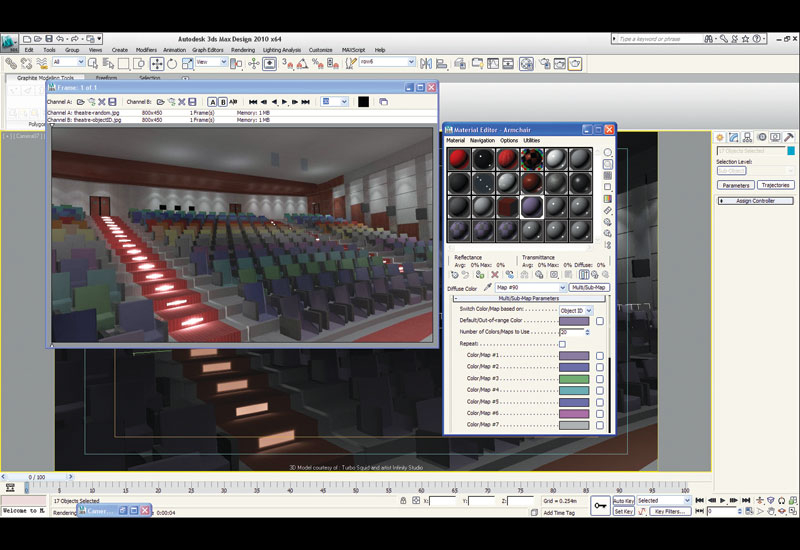Screen dimensions: 800x550
Task: Enable the Repeat checkbox
Action: 562,344
